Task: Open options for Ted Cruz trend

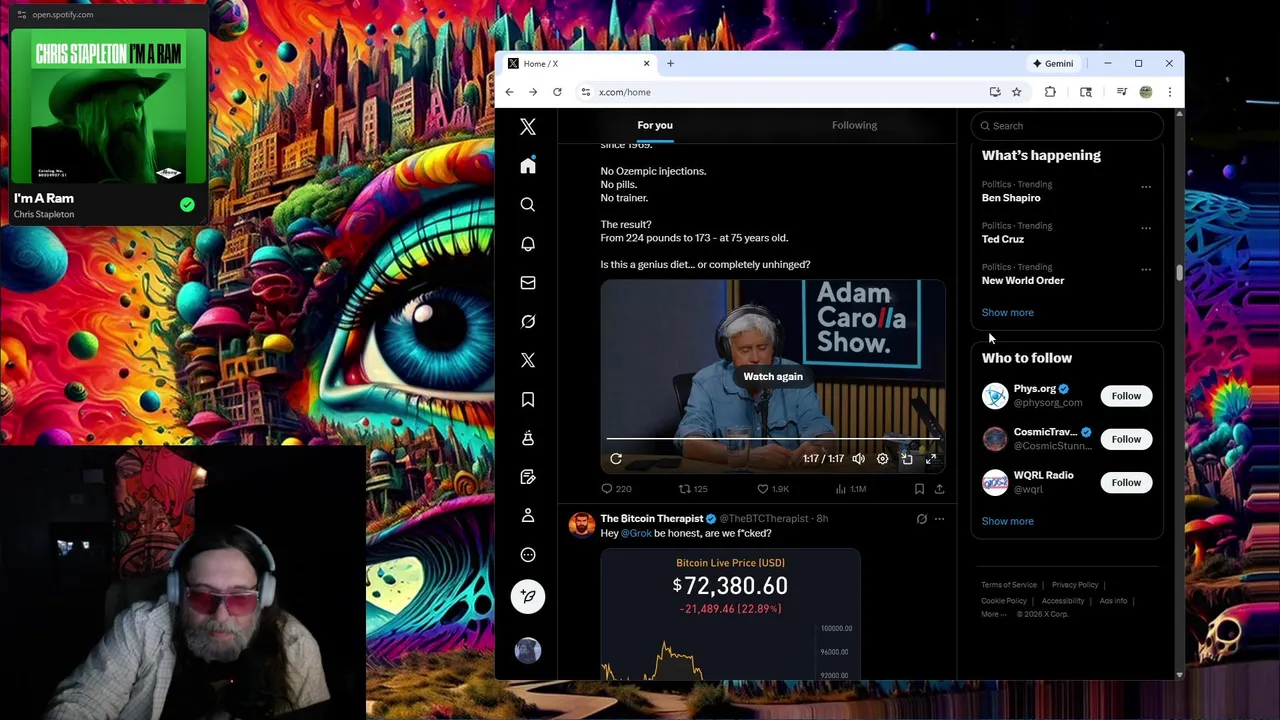Action: click(x=1146, y=228)
